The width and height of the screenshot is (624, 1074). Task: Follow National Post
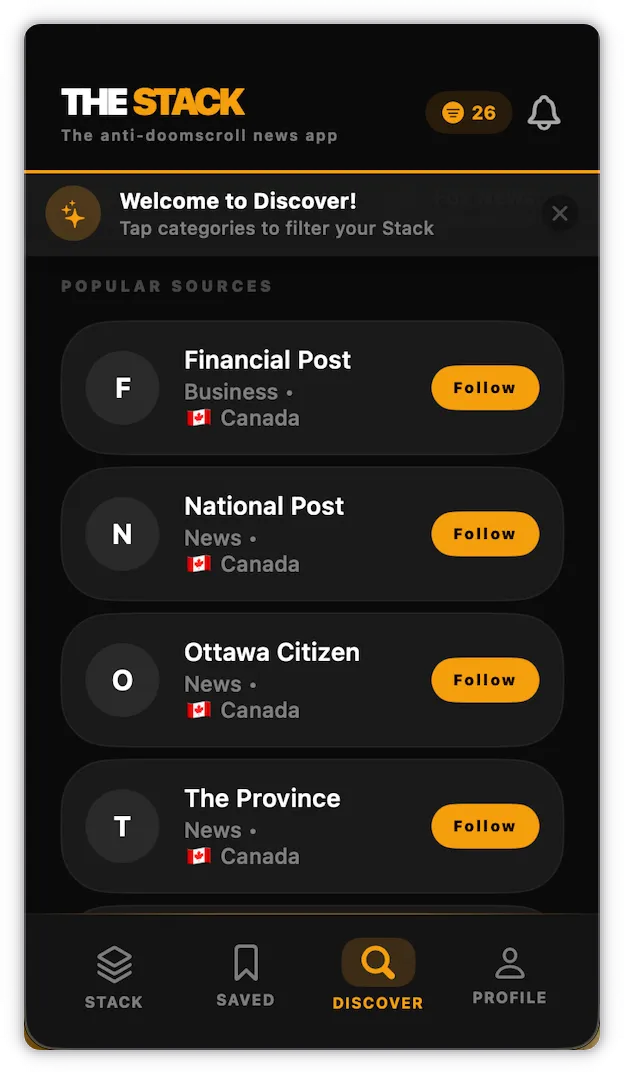coord(485,534)
